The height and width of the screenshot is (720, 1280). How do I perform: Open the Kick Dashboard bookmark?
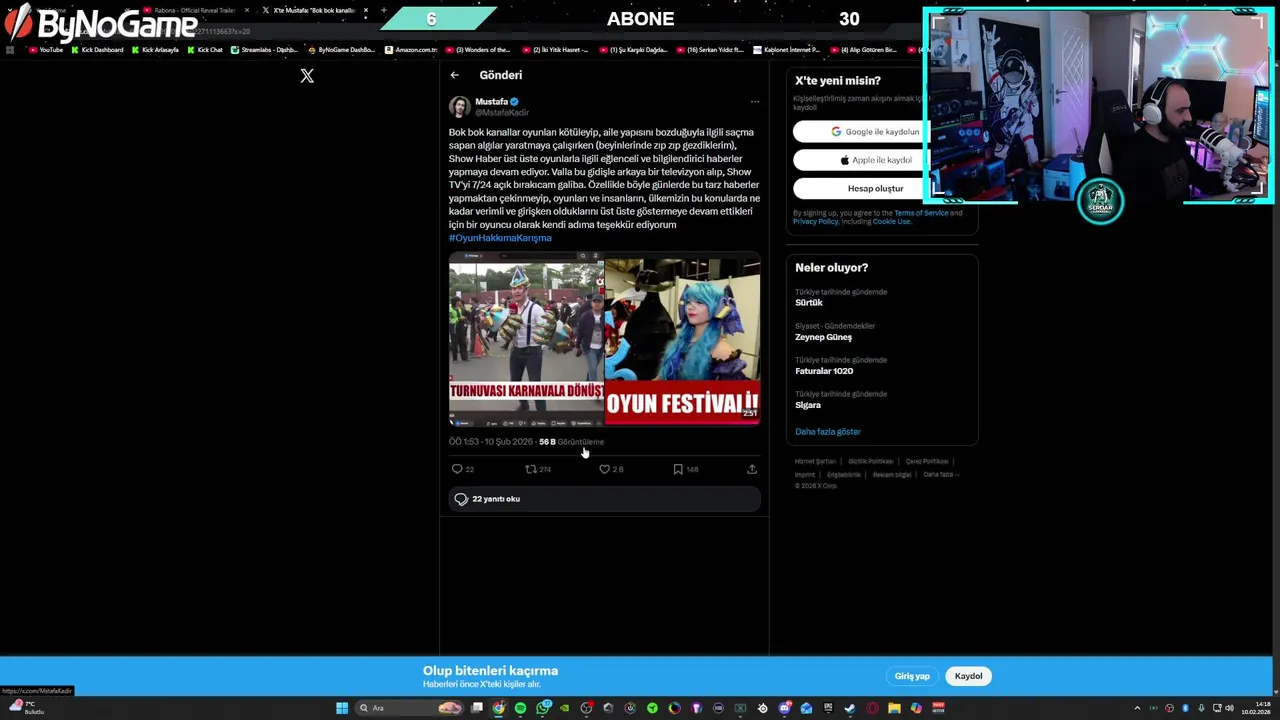98,49
